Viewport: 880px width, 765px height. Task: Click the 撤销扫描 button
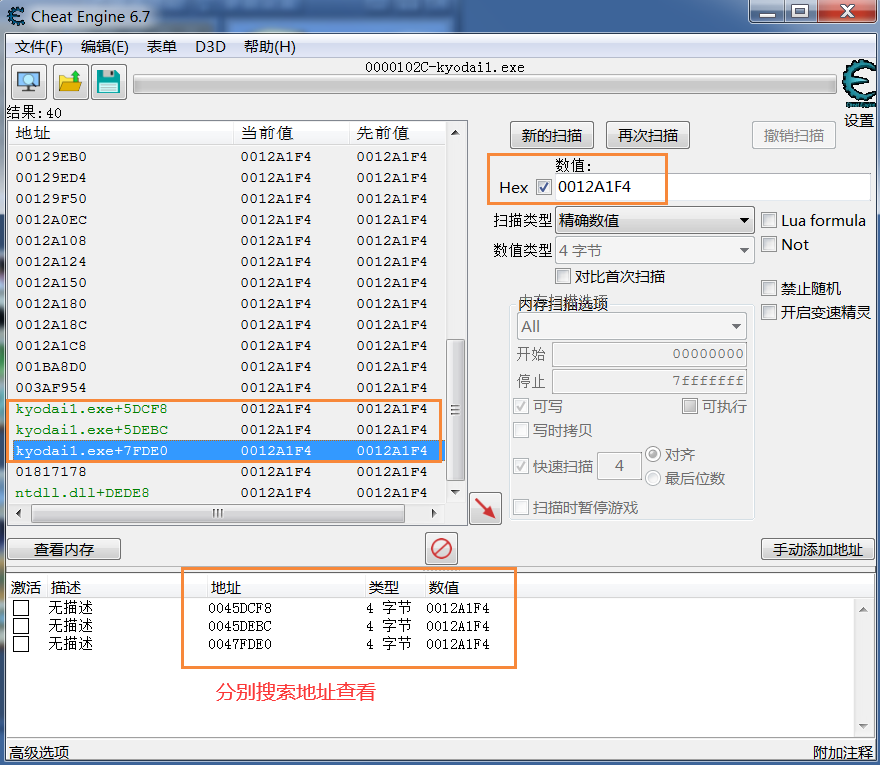point(794,135)
